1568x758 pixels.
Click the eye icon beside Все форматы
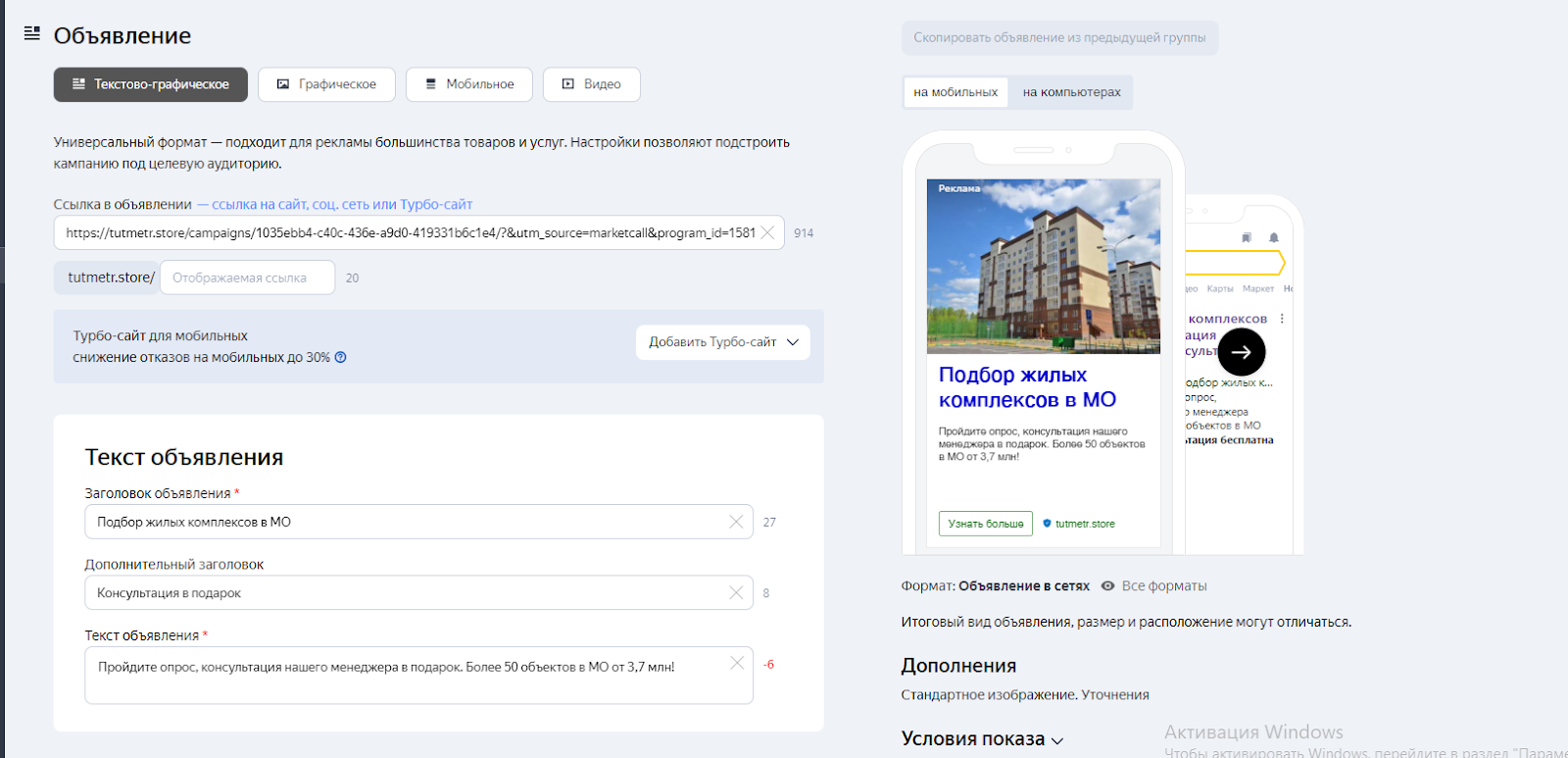point(1107,585)
